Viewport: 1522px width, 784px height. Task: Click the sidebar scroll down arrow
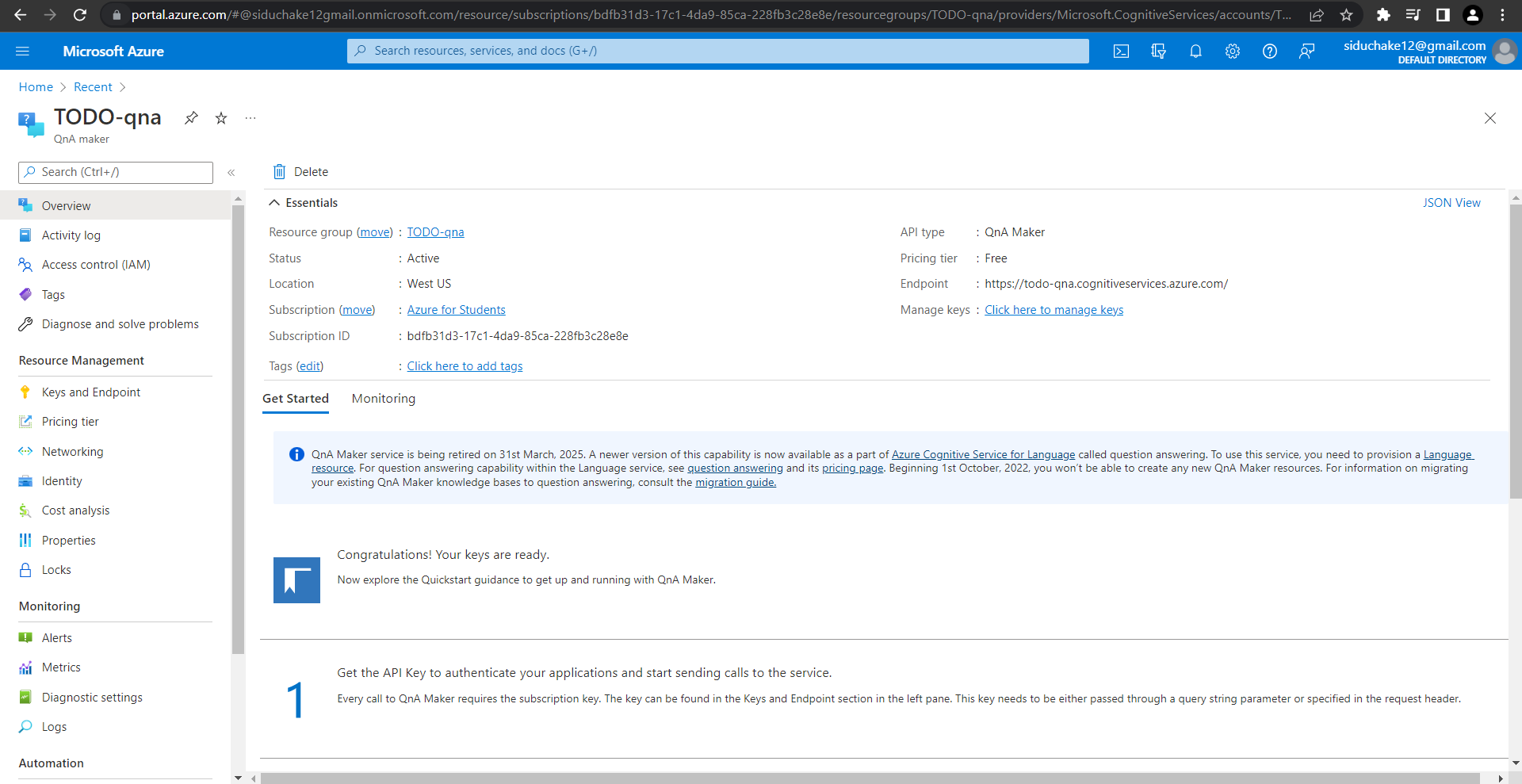(238, 778)
